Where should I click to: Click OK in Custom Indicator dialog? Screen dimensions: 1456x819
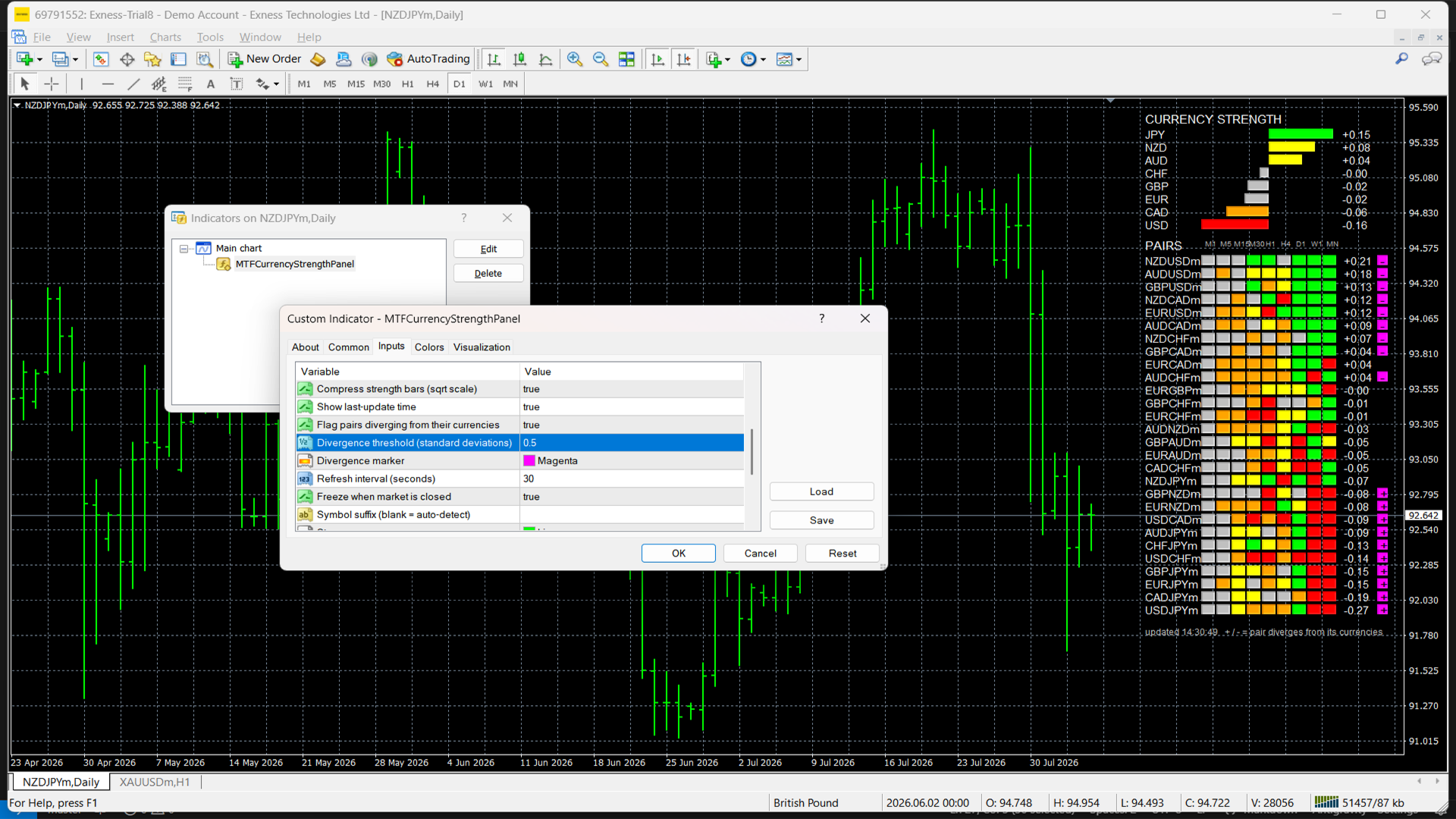(x=679, y=554)
